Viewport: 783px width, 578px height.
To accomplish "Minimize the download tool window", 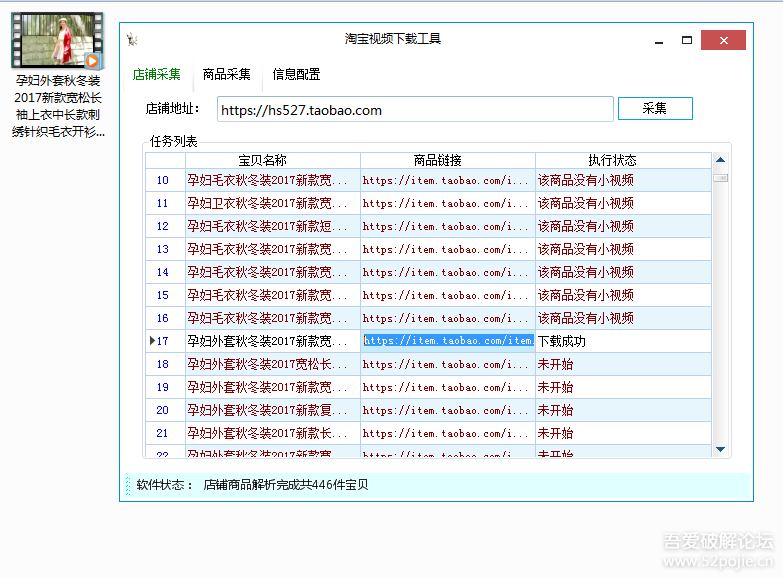I will pos(659,40).
